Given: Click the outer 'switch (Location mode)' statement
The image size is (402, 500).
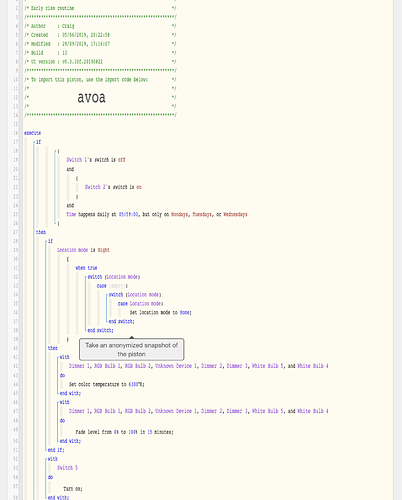Looking at the screenshot, I should tap(114, 277).
